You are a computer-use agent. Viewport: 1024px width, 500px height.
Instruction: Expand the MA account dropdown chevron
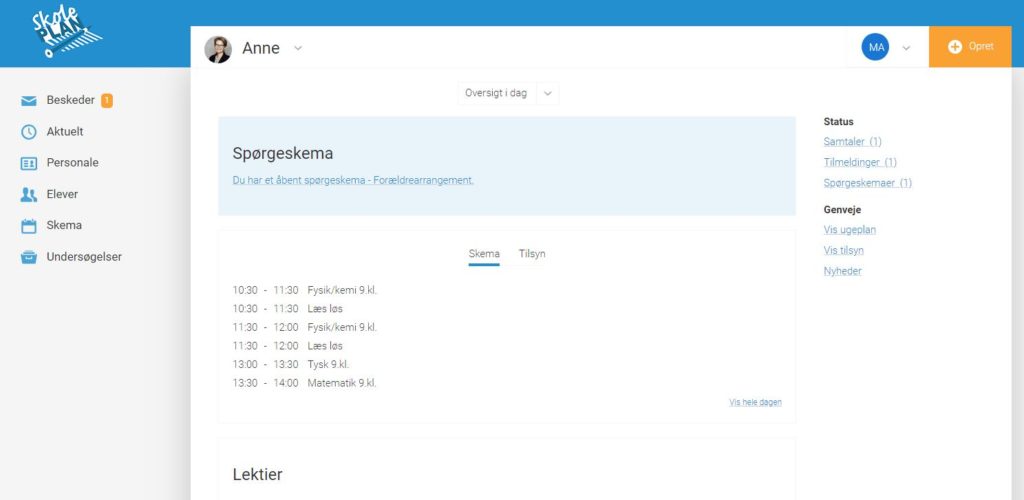click(906, 48)
